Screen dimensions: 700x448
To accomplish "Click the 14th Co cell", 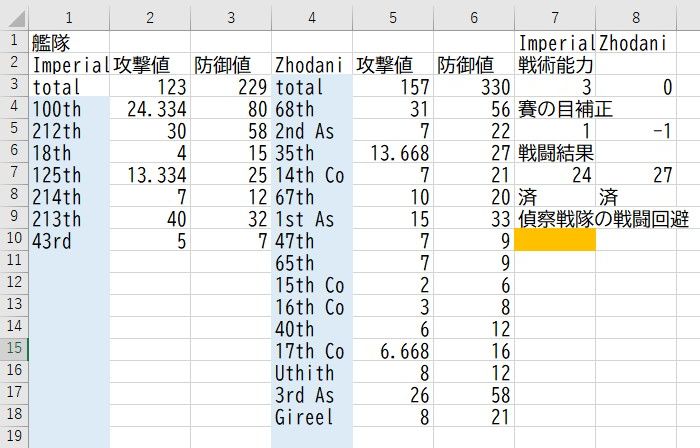I will coord(312,174).
